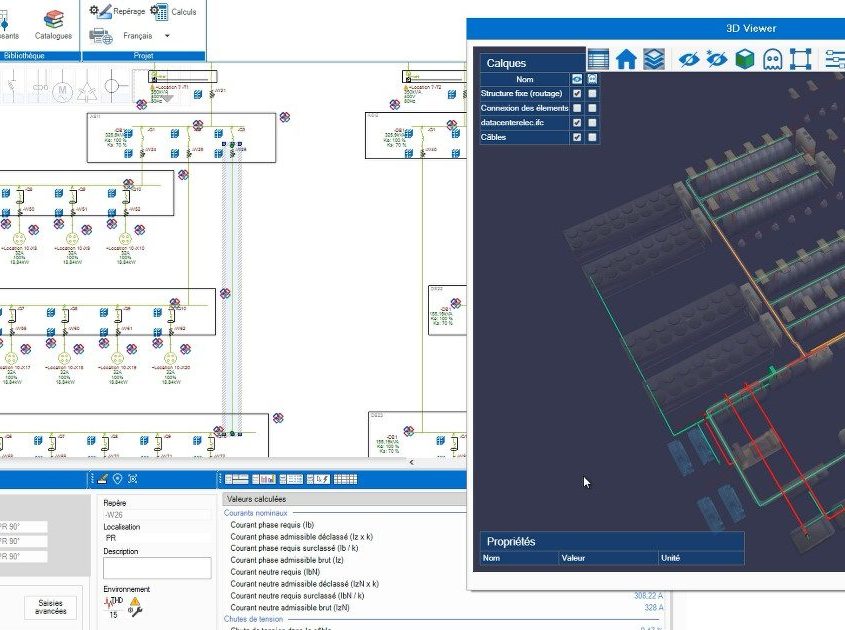Click the Localisation field showing PR
Viewport: 845px width, 630px height.
click(157, 538)
